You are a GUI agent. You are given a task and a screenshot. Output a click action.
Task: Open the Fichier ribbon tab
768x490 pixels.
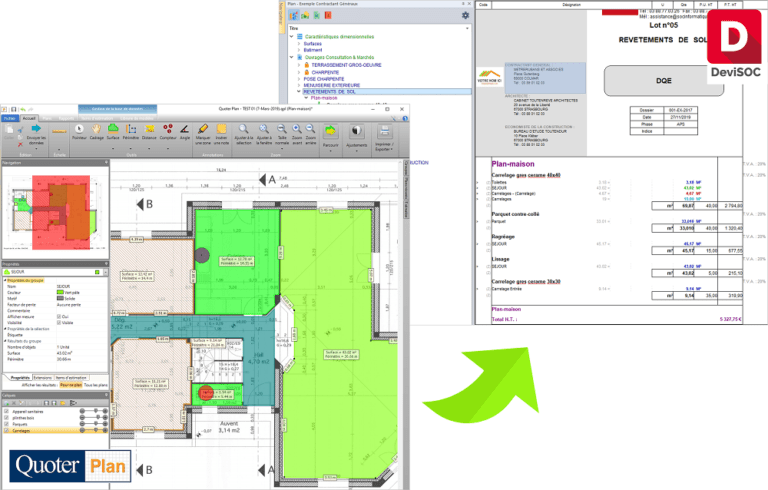coord(9,118)
